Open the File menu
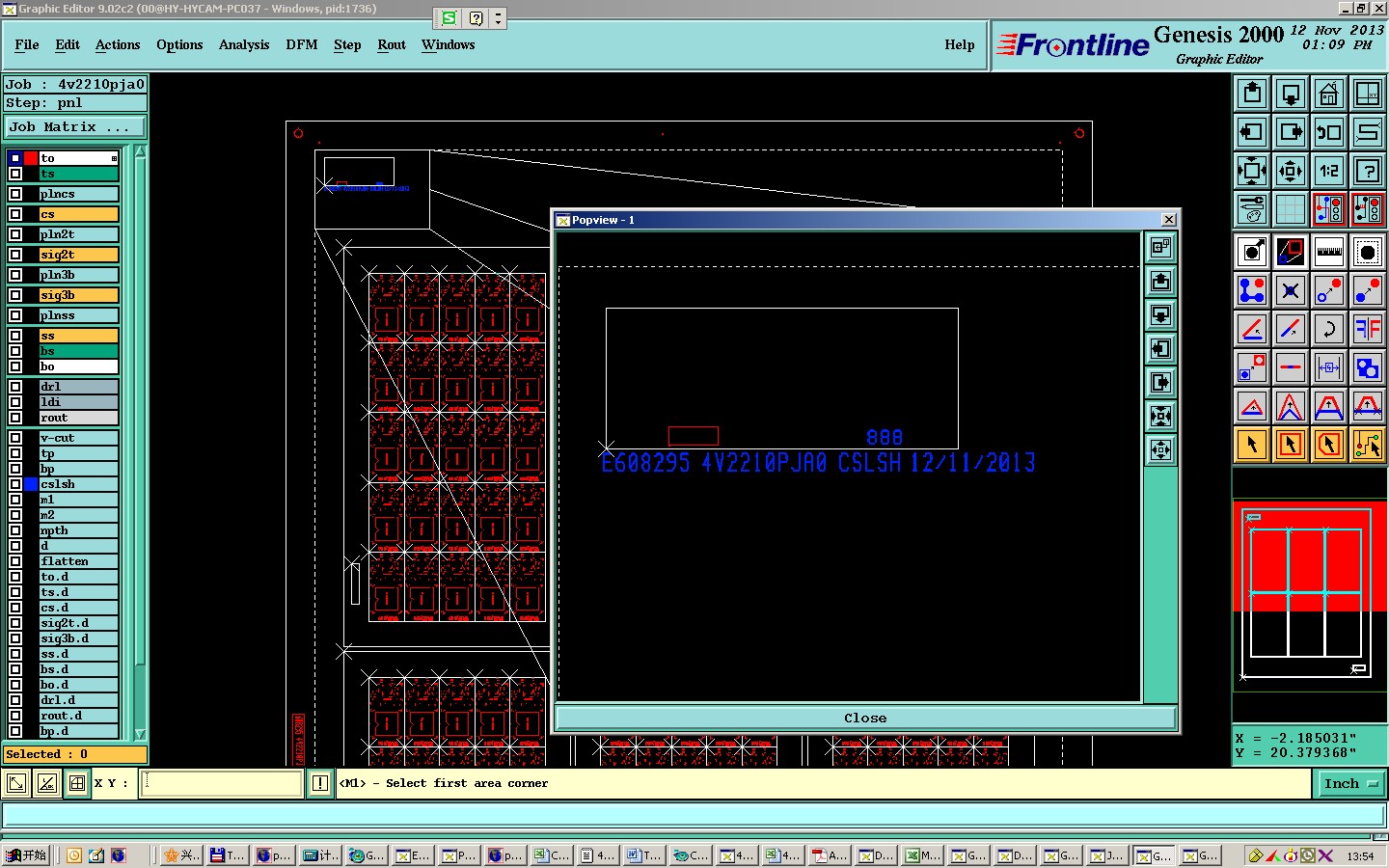 [x=27, y=44]
